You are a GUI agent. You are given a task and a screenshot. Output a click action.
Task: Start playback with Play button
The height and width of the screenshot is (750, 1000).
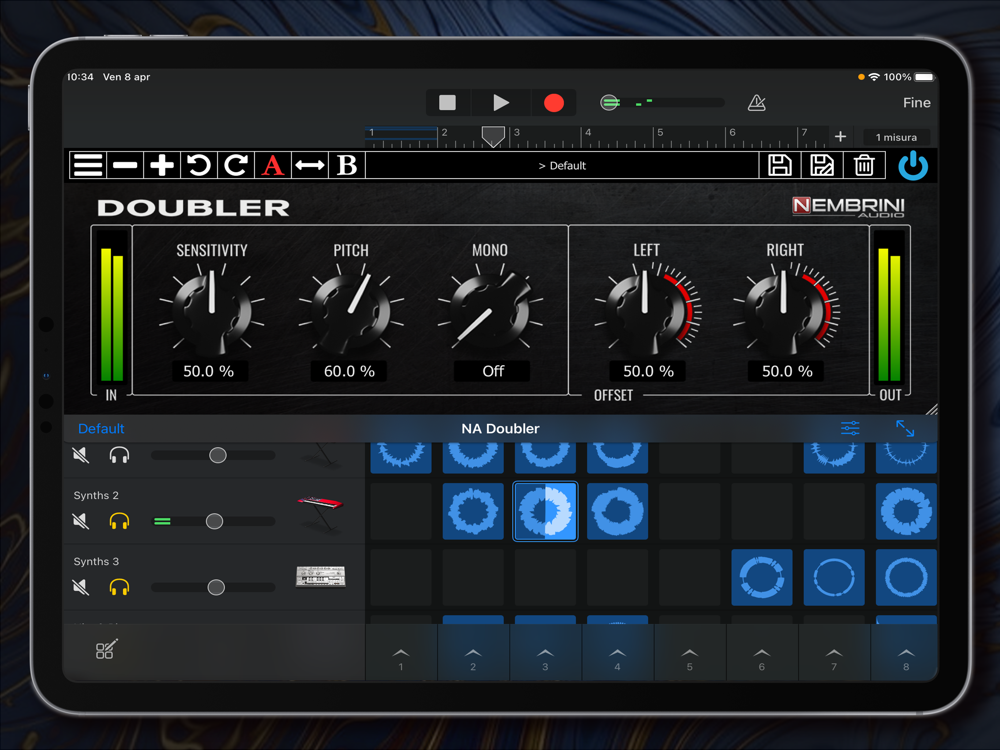pyautogui.click(x=501, y=103)
